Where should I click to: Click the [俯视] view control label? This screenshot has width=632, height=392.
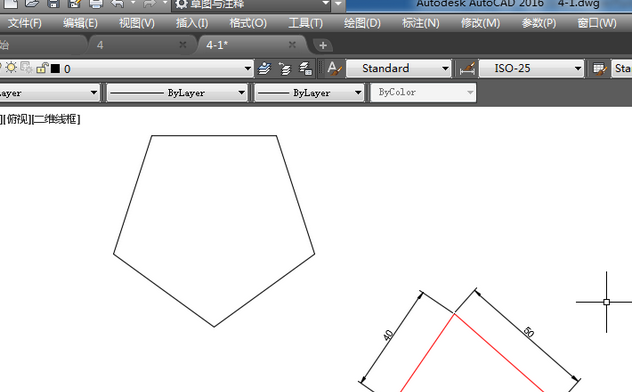[x=17, y=119]
